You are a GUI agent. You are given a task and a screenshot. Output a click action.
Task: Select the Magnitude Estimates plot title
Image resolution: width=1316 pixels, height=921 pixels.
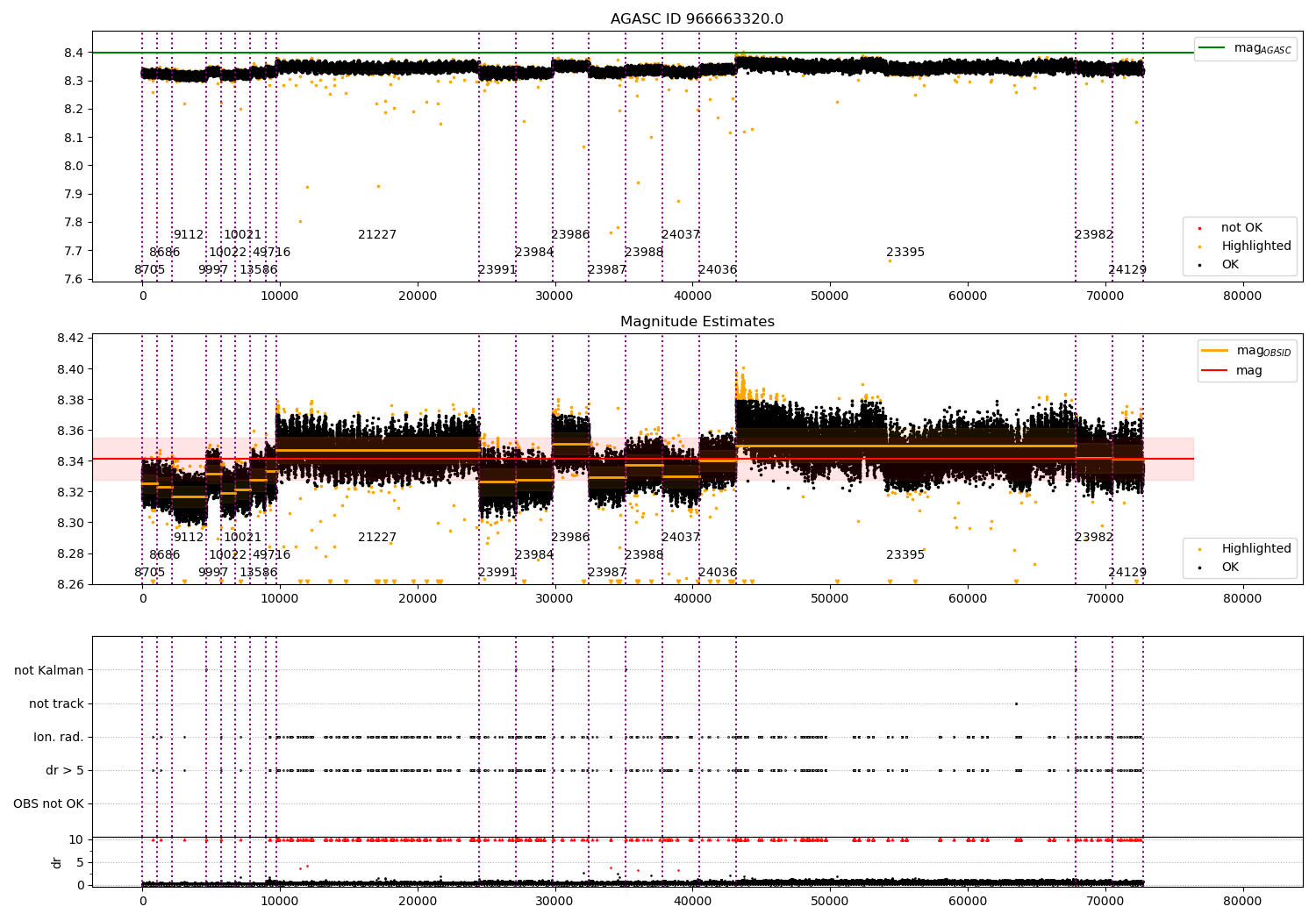697,322
